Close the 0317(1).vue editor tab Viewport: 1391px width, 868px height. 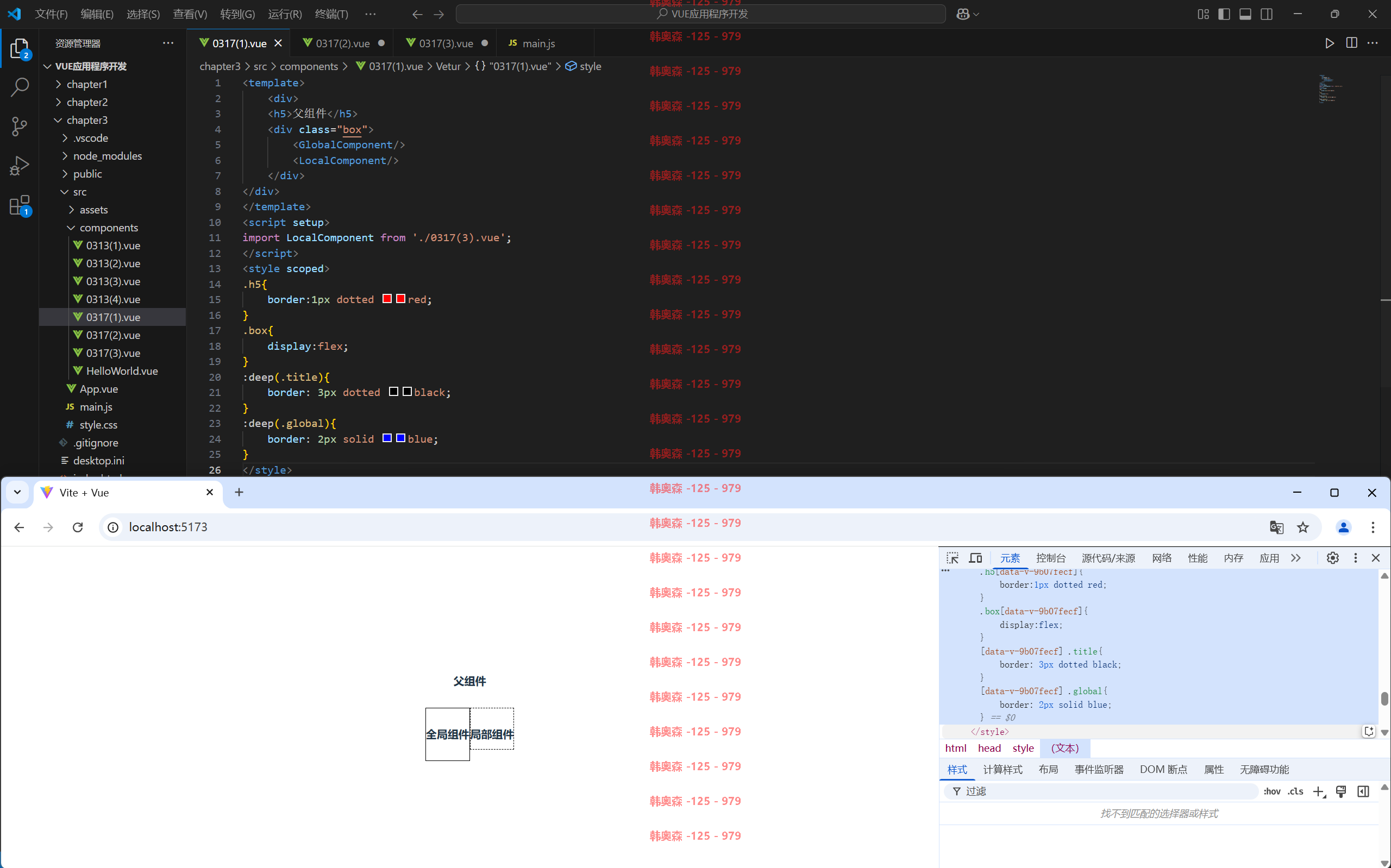(278, 43)
